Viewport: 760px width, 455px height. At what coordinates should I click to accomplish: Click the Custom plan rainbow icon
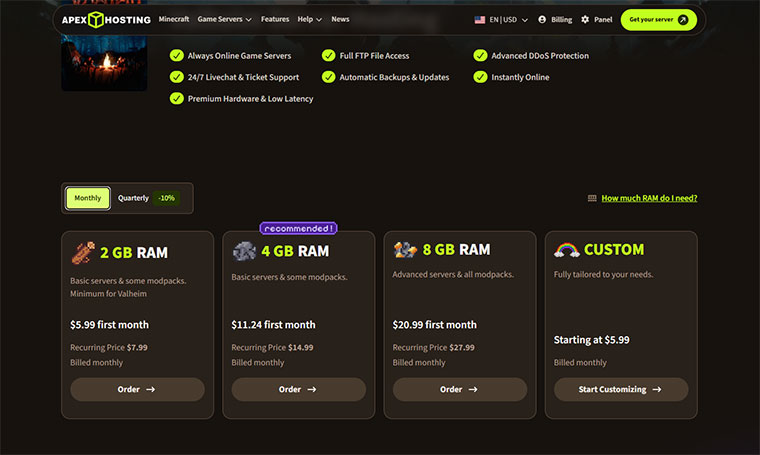pyautogui.click(x=567, y=250)
